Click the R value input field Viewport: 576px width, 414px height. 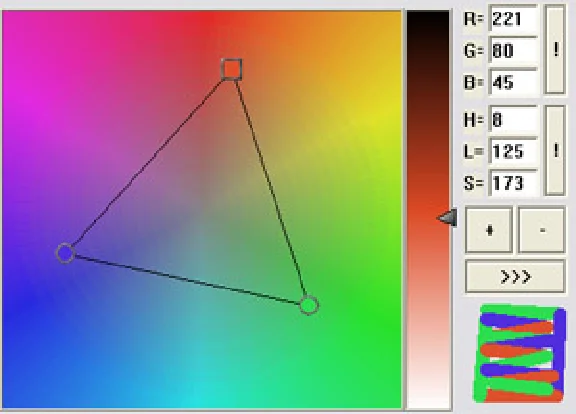[x=514, y=18]
